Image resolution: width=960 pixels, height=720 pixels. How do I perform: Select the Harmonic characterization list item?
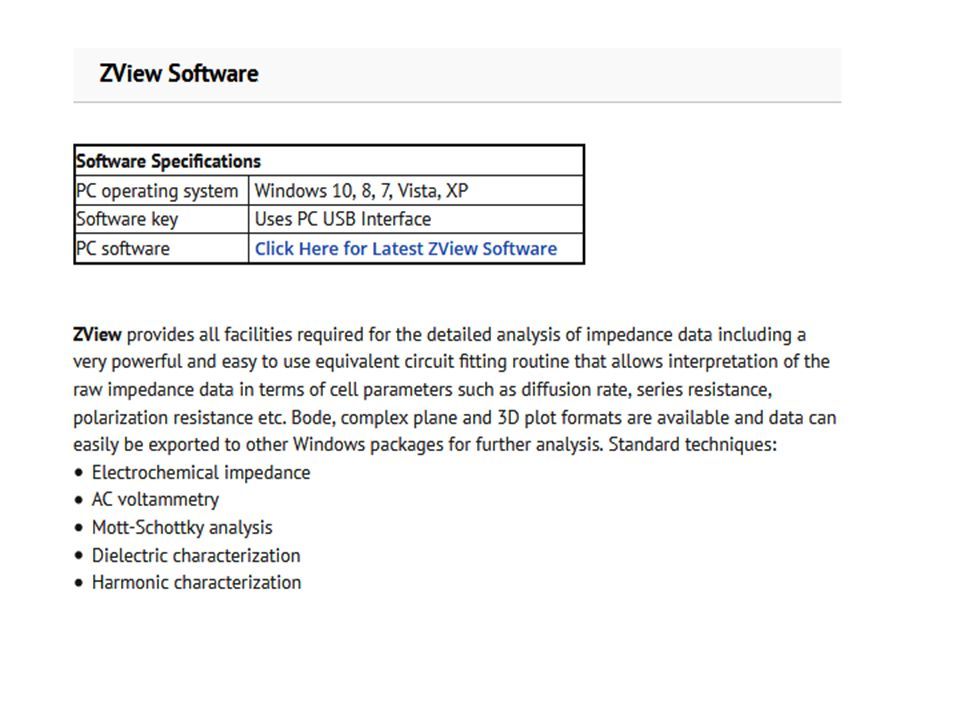pyautogui.click(x=197, y=582)
